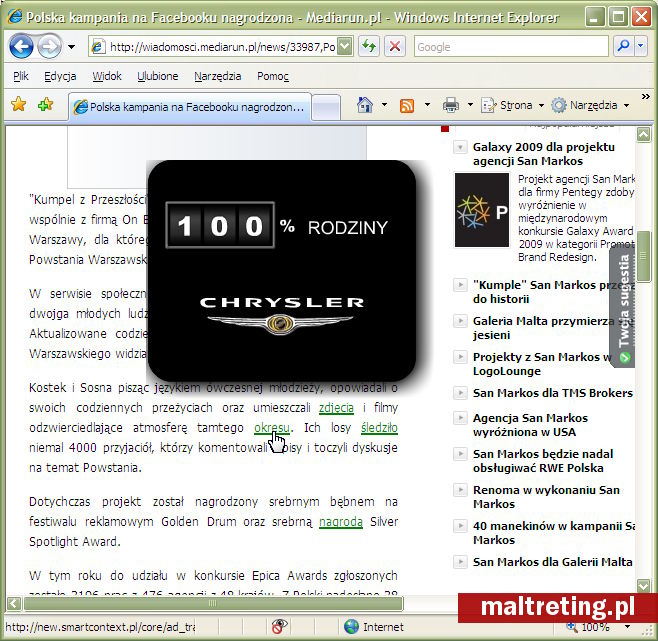Open San Markos dla TMS Brokers headline
Viewport: 658px width, 641px height.
point(553,393)
